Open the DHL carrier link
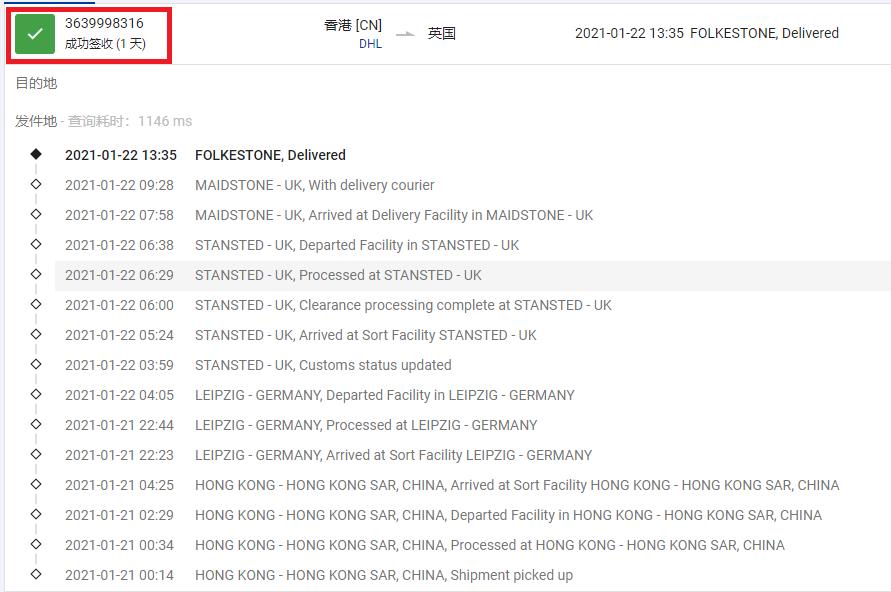The height and width of the screenshot is (592, 891). tap(370, 44)
